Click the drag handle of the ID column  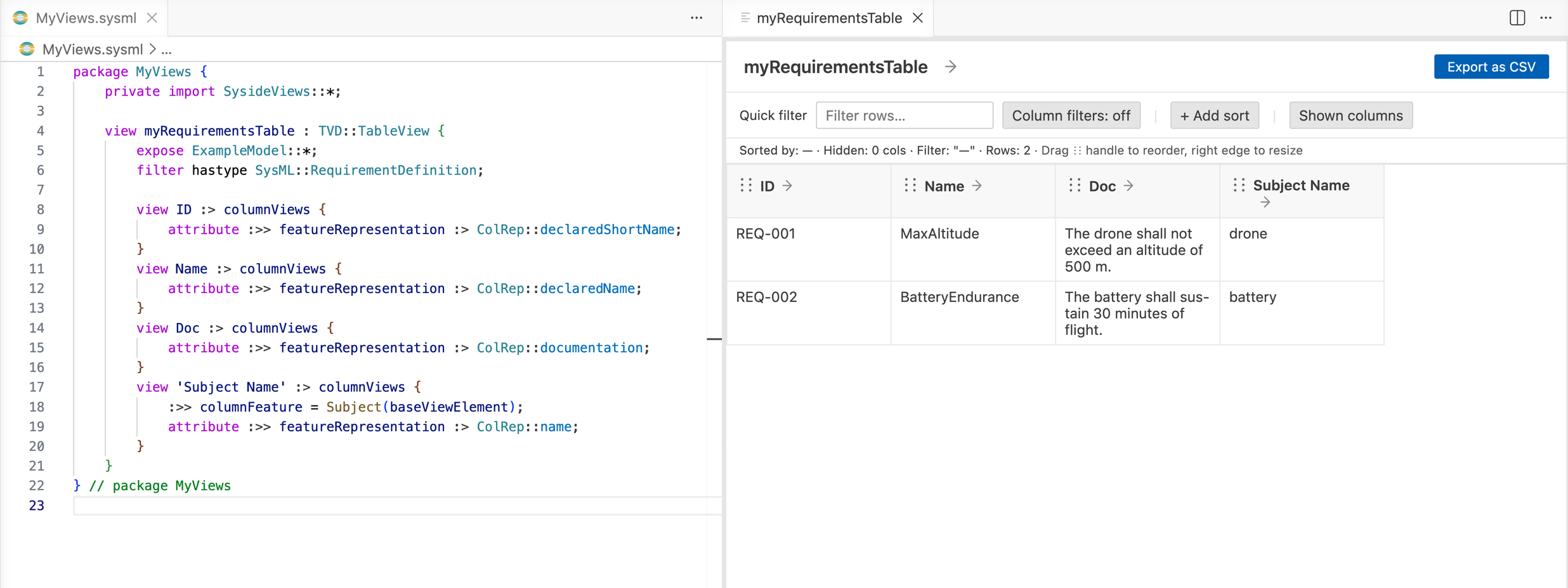tap(746, 185)
